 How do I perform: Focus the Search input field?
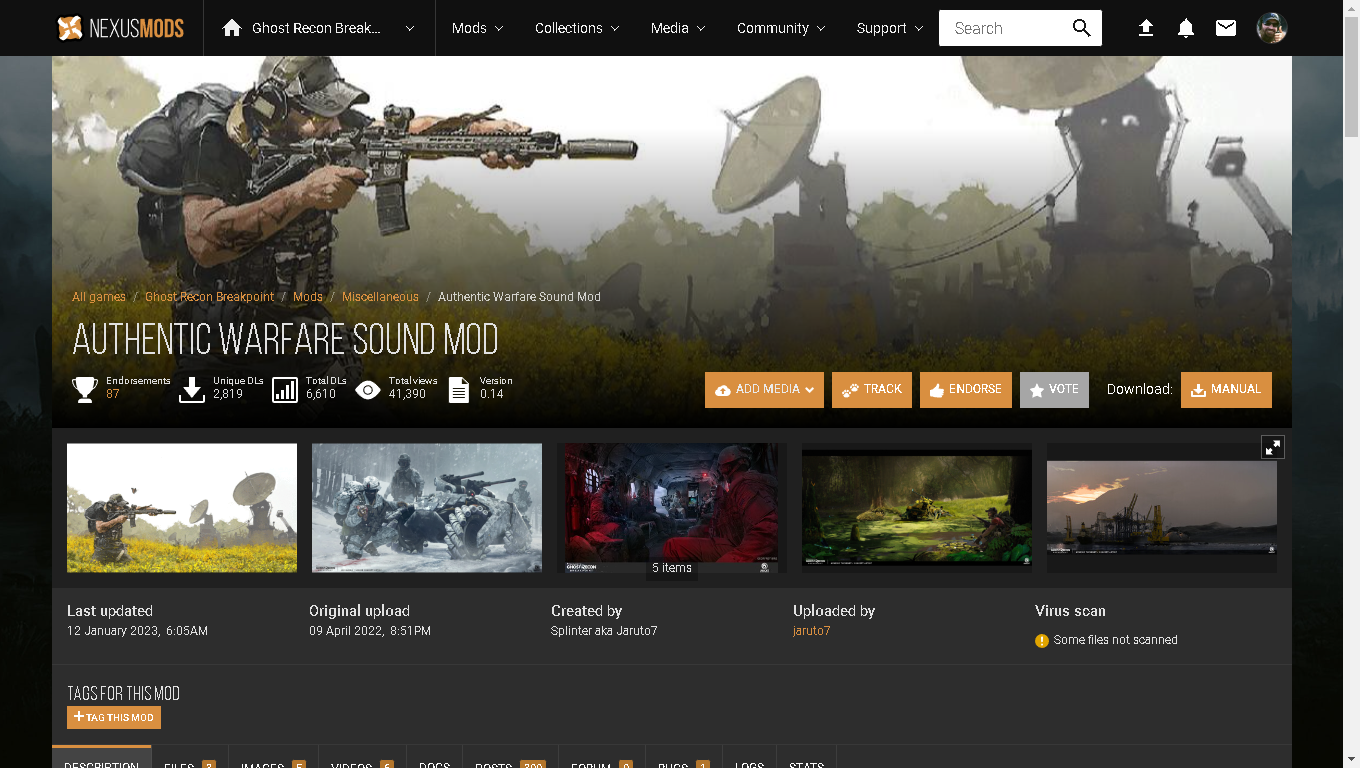point(1004,28)
